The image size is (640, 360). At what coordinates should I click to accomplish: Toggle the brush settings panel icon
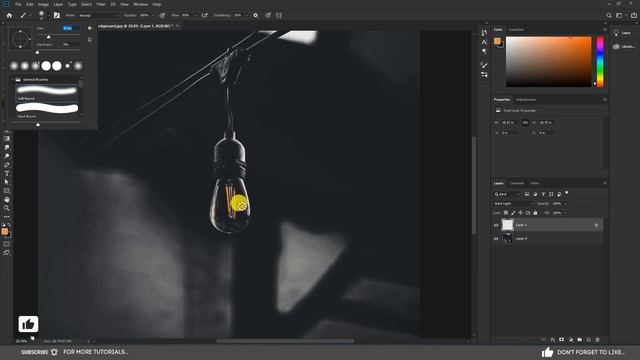[x=57, y=16]
